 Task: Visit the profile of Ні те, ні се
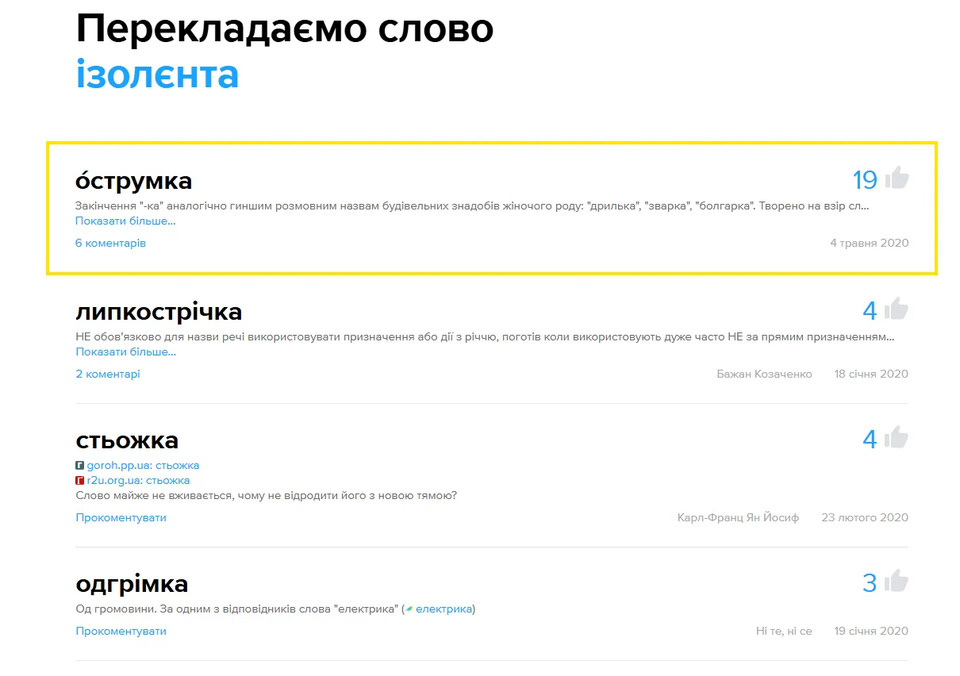point(784,631)
